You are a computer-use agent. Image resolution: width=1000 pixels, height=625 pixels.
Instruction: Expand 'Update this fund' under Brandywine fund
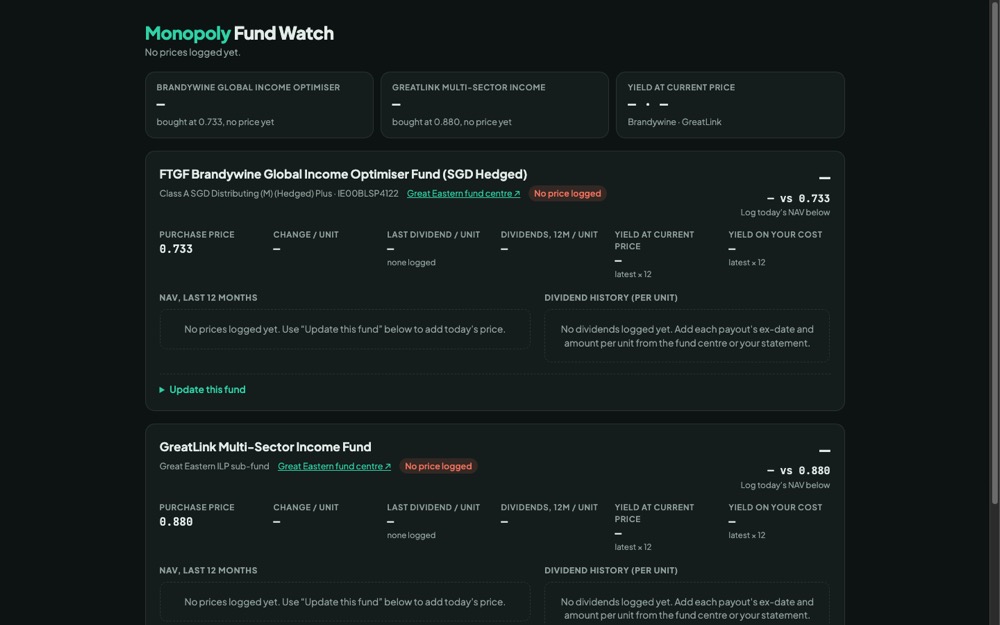click(x=202, y=390)
